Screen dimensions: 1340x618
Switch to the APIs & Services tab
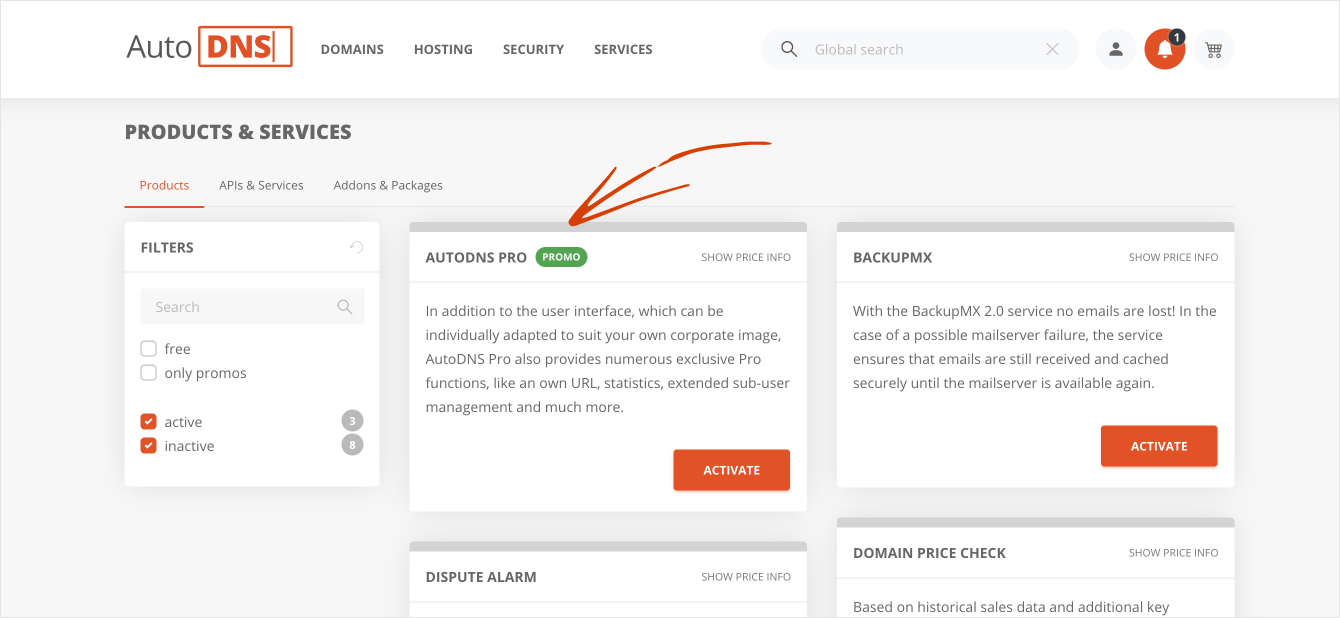click(x=261, y=185)
